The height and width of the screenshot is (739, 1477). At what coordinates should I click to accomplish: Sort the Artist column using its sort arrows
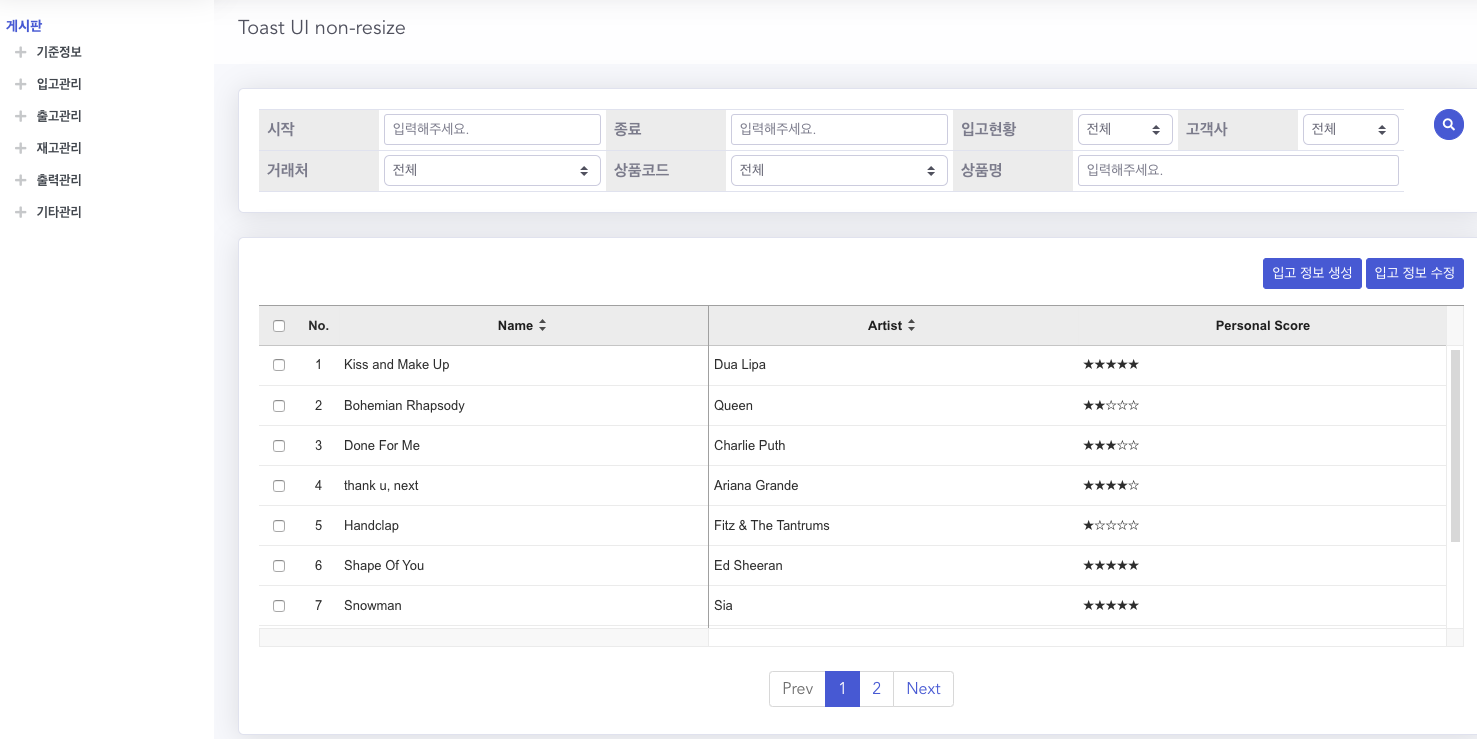coord(911,325)
